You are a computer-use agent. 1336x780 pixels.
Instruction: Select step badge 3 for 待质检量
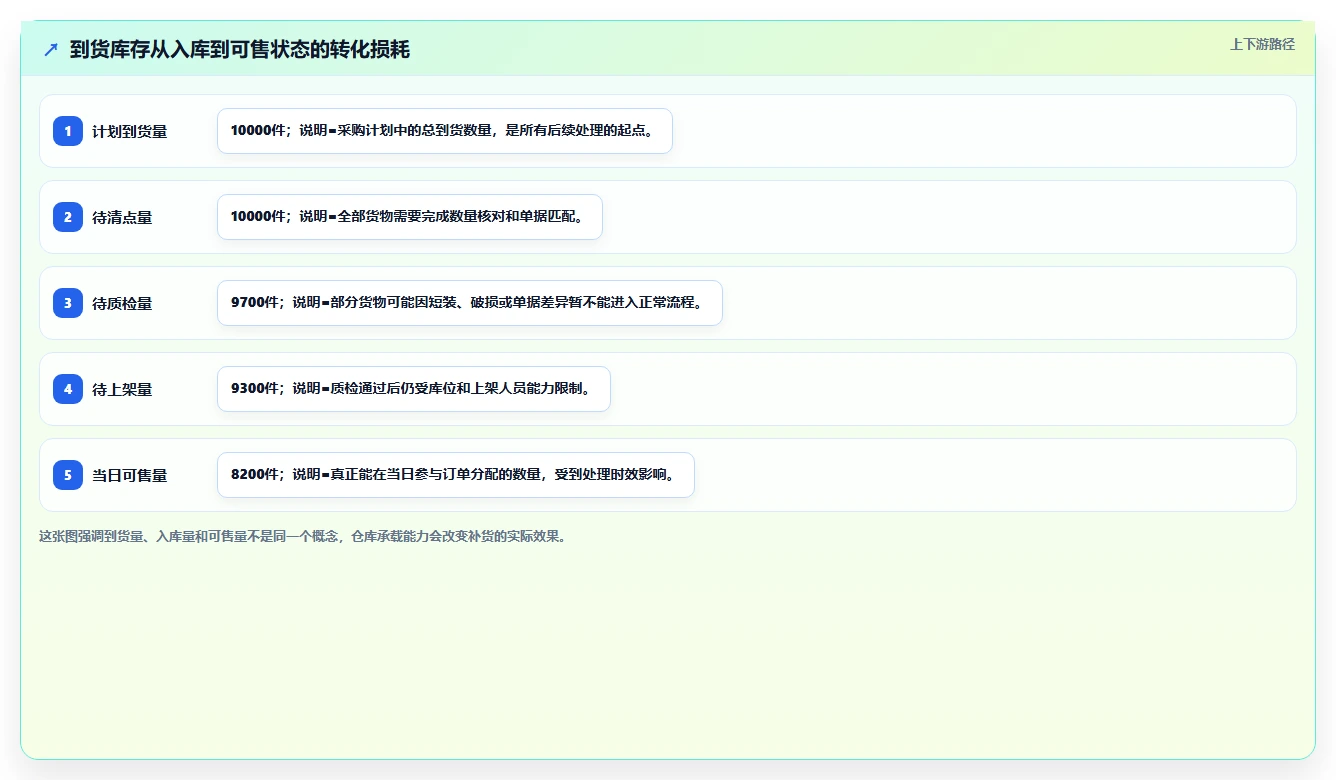(x=68, y=303)
